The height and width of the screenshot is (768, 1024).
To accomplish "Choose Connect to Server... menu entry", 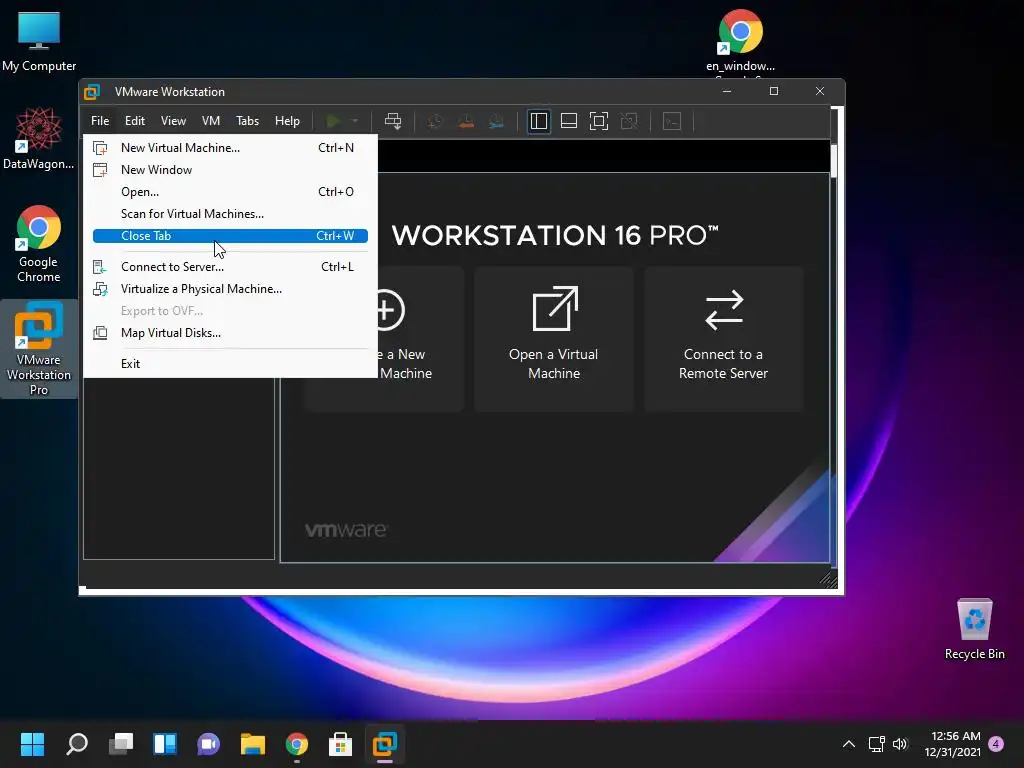I will click(x=231, y=266).
